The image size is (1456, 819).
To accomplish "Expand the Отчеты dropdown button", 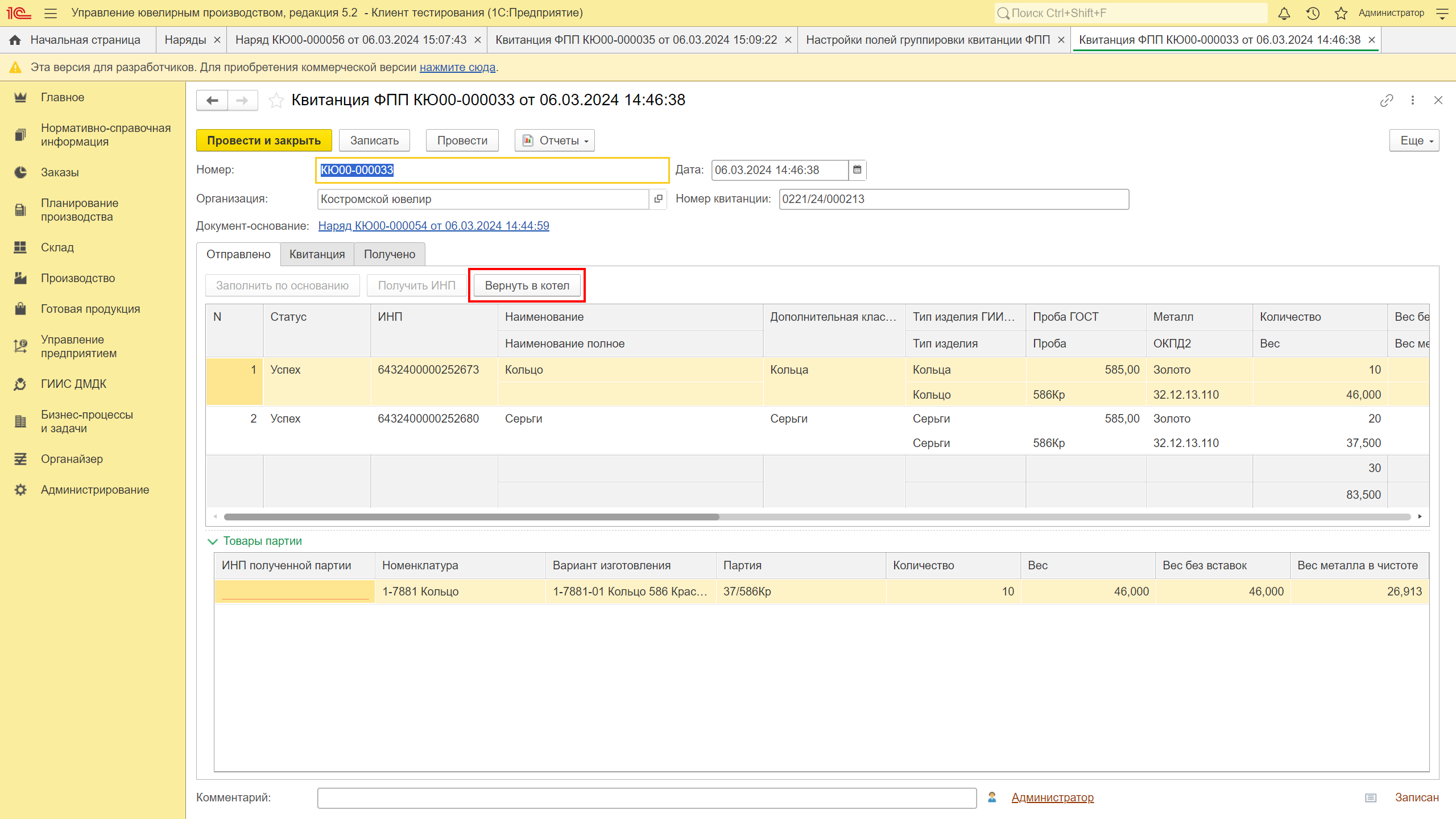I will click(x=555, y=140).
